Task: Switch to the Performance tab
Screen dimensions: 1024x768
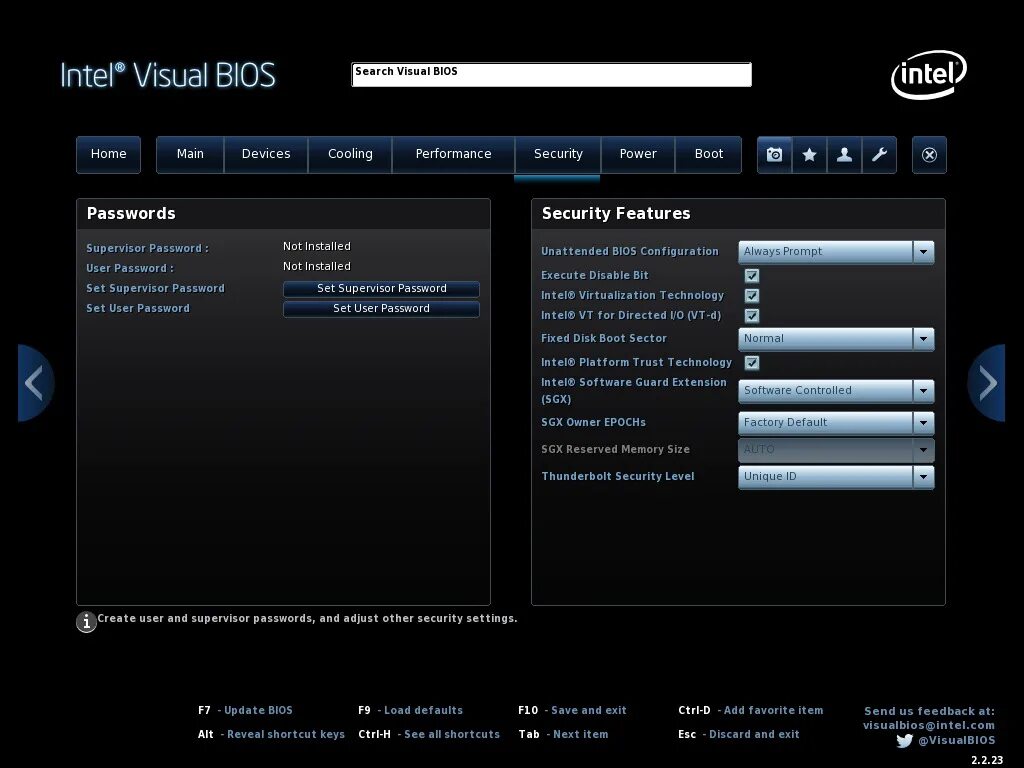Action: click(453, 155)
